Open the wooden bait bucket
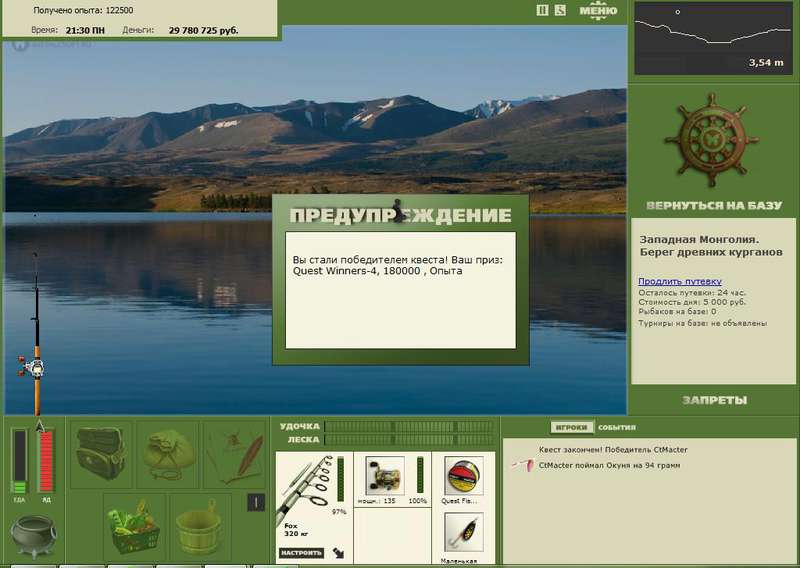800x568 pixels. (199, 527)
